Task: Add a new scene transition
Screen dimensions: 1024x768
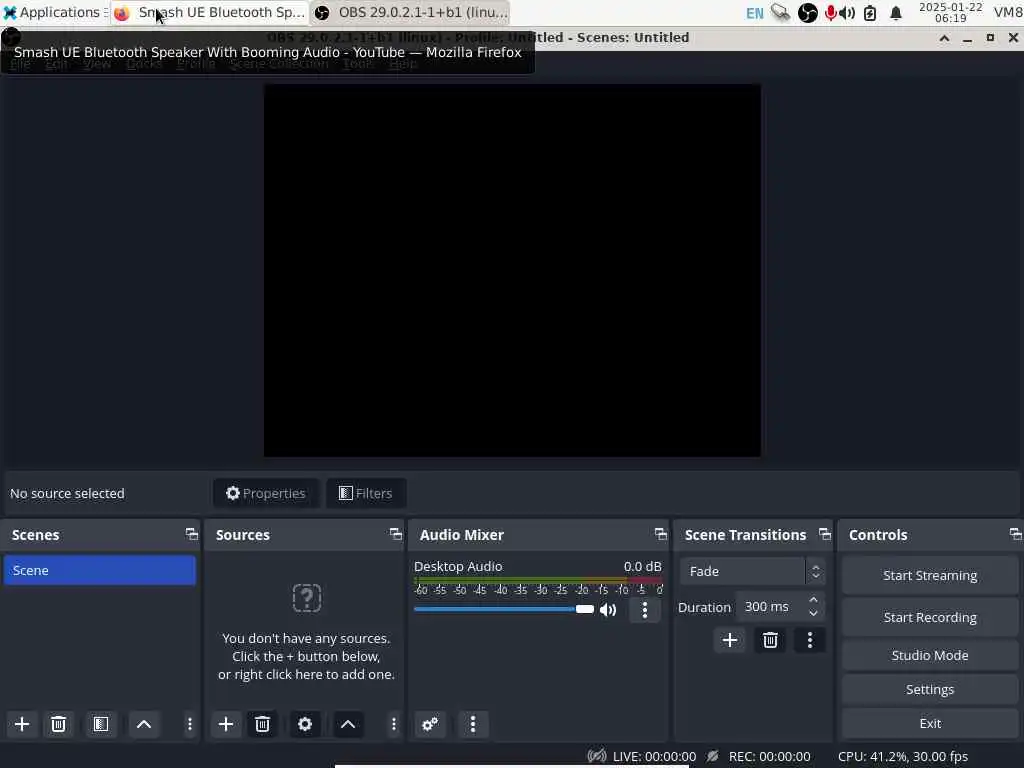Action: [730, 640]
